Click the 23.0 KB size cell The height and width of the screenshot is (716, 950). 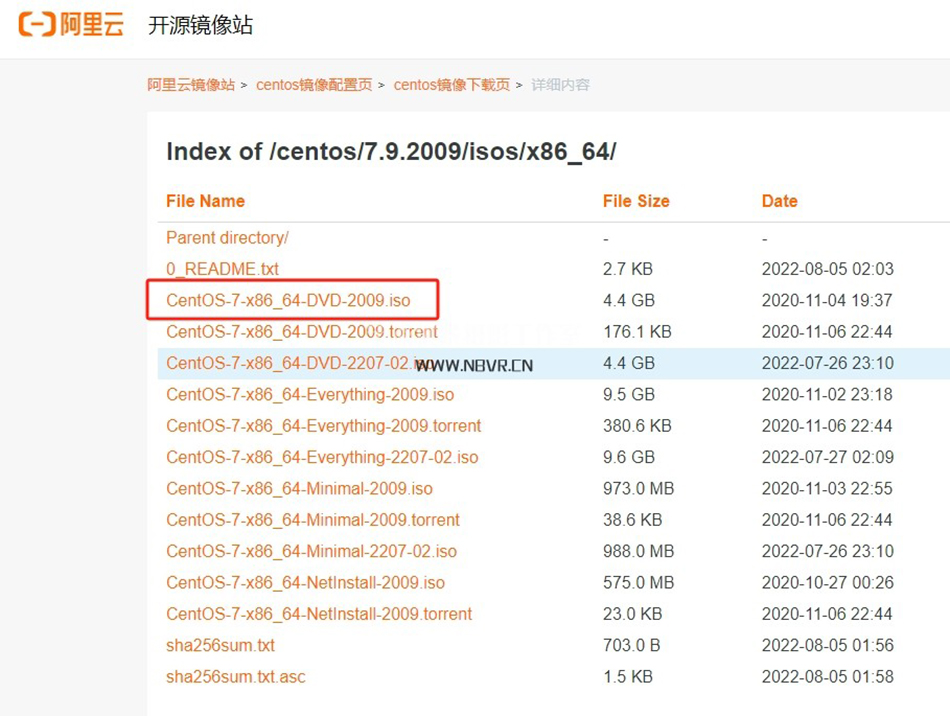pos(633,614)
